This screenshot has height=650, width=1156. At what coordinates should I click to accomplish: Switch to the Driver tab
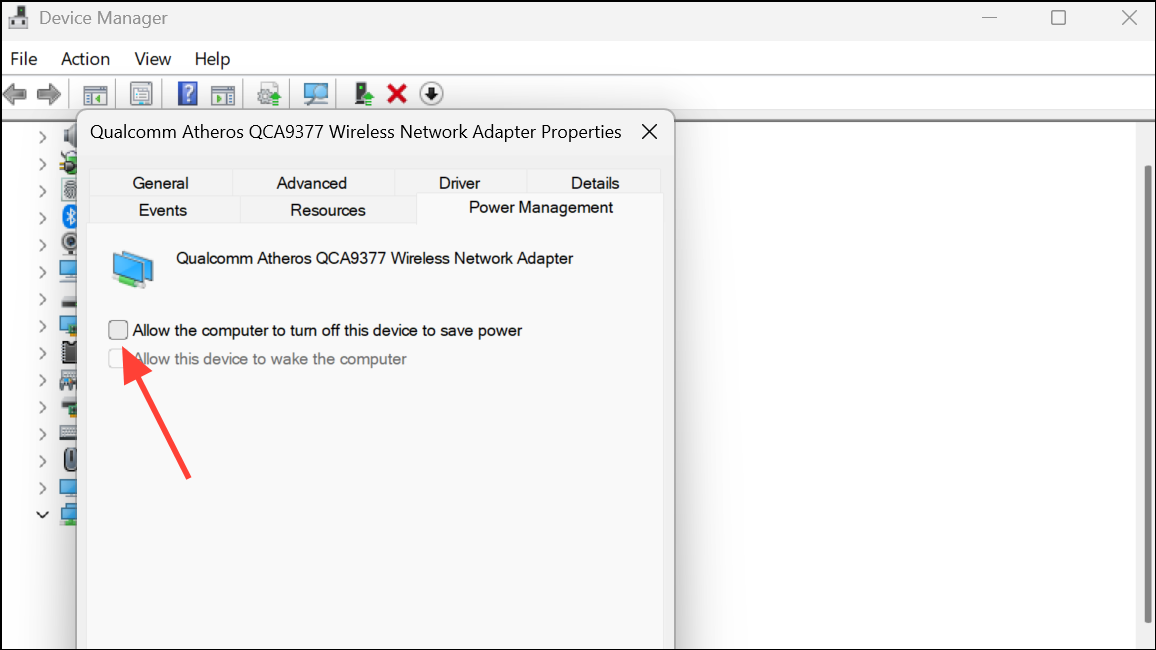coord(459,183)
